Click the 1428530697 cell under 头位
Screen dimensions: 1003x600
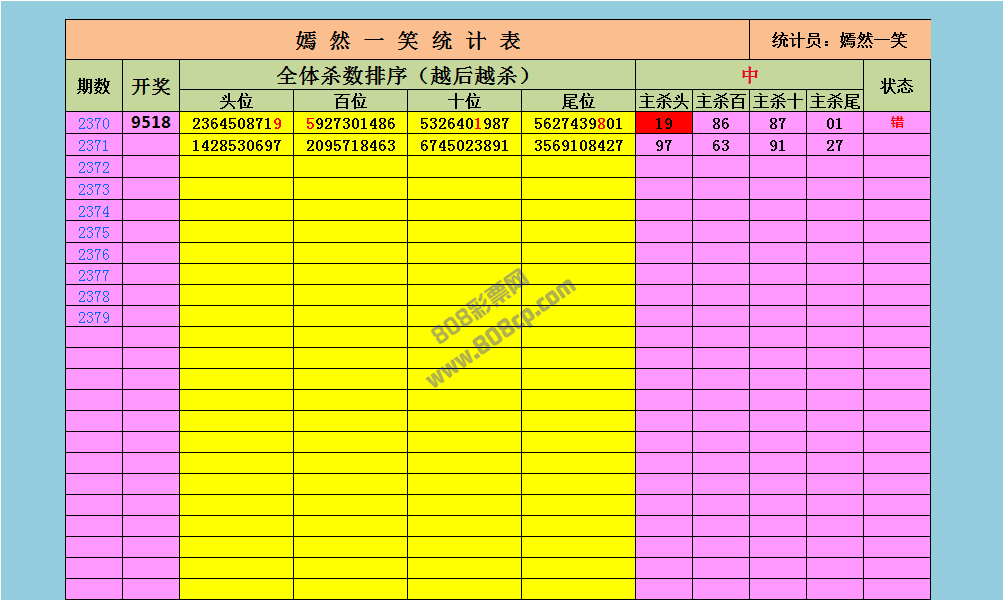[236, 146]
